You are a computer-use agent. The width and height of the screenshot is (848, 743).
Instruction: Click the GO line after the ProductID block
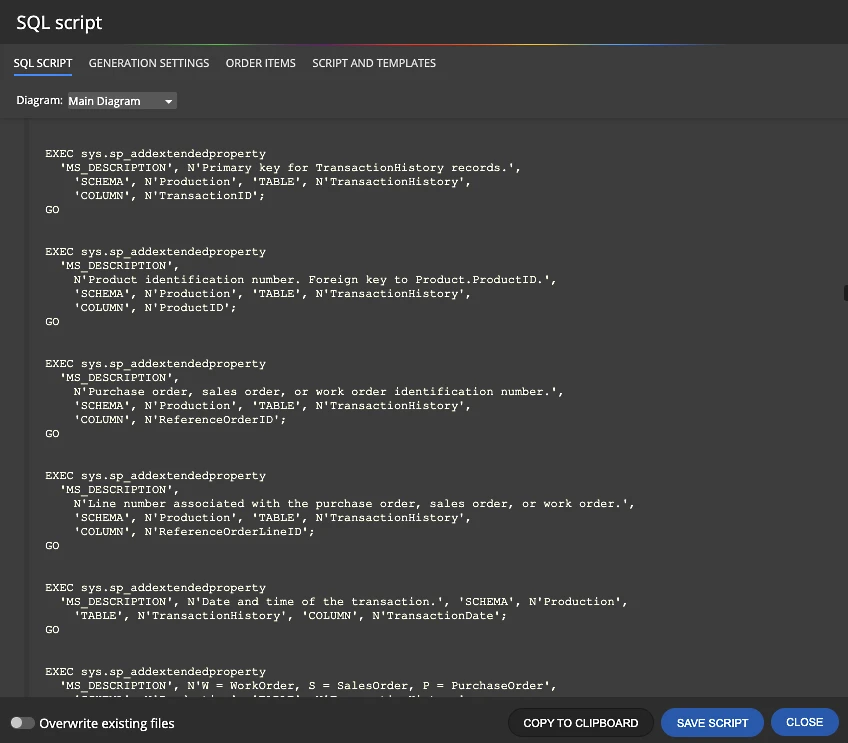click(x=52, y=322)
